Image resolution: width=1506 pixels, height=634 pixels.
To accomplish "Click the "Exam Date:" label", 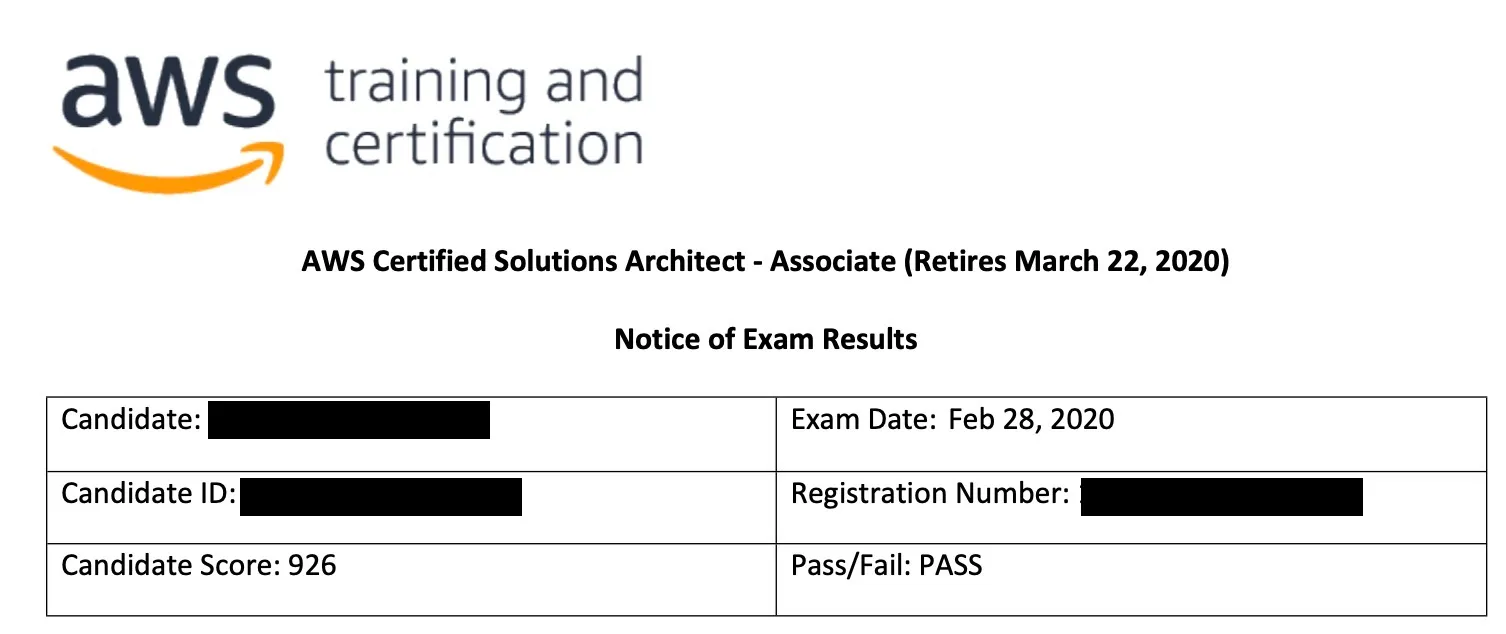I will click(863, 419).
